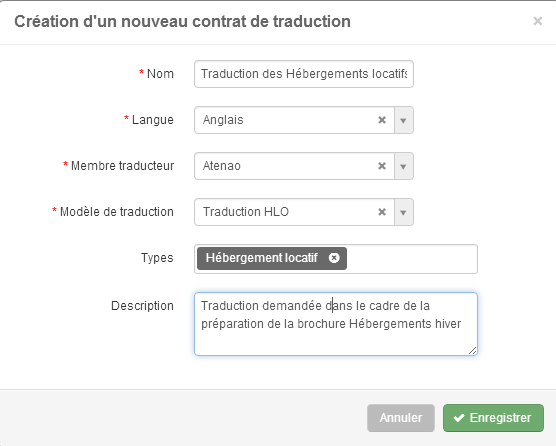
Task: Click inside the Description text area
Action: pos(336,324)
